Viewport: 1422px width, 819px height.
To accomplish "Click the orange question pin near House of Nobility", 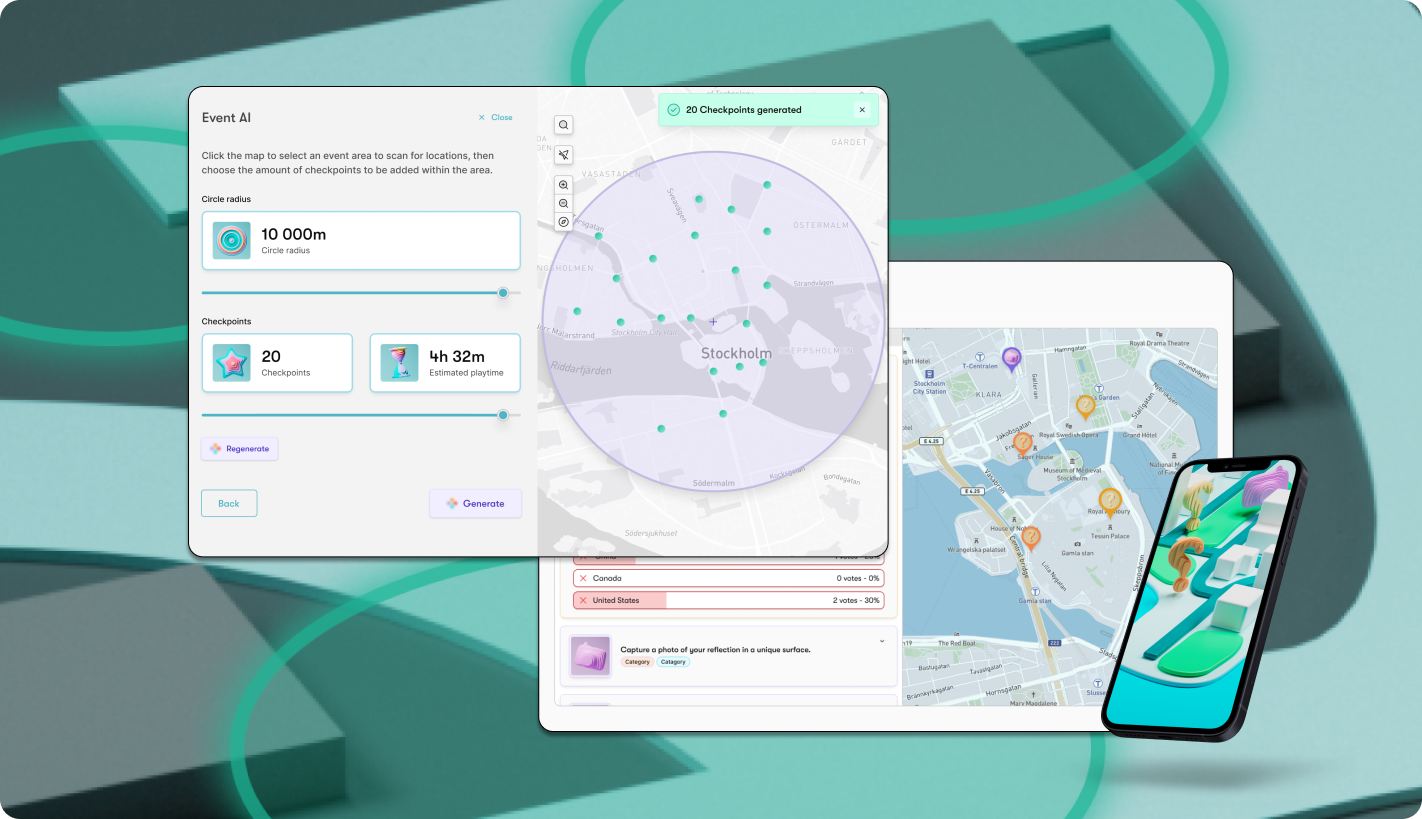I will [x=1030, y=538].
